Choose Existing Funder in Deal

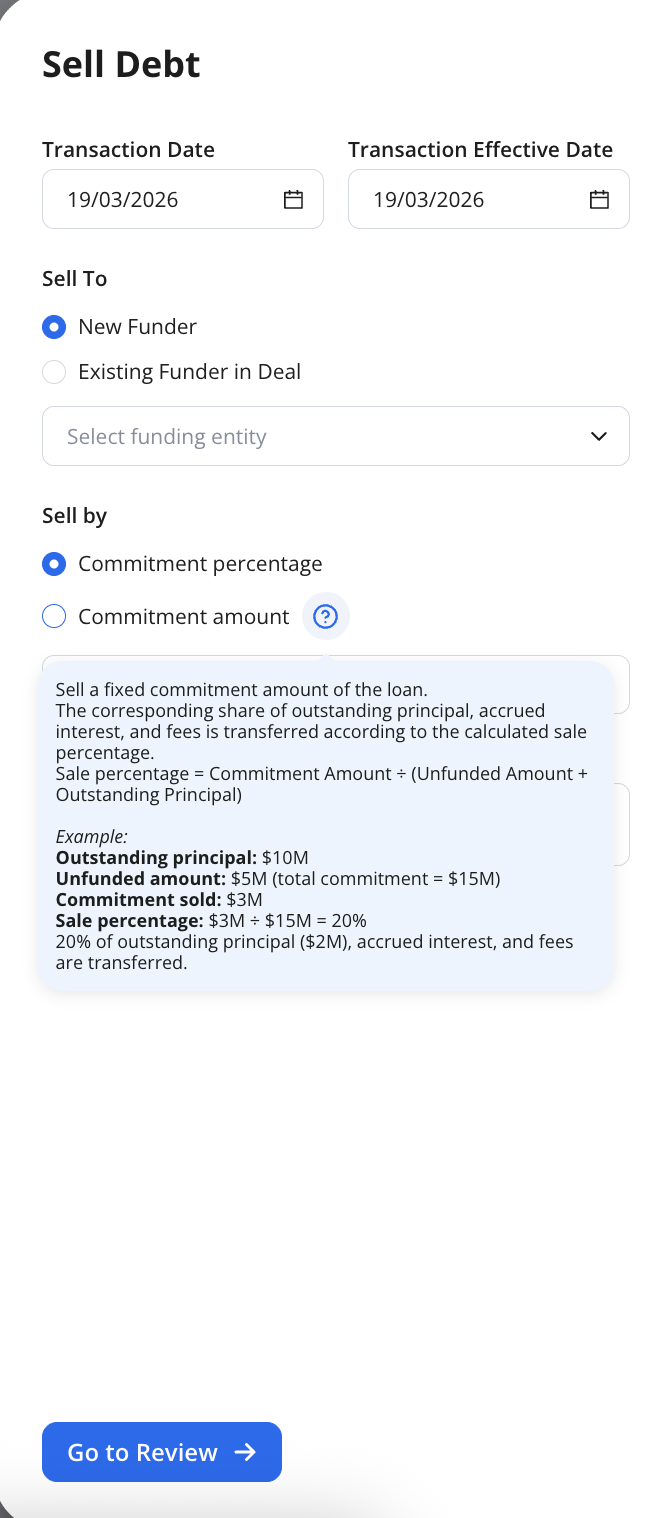pos(54,371)
